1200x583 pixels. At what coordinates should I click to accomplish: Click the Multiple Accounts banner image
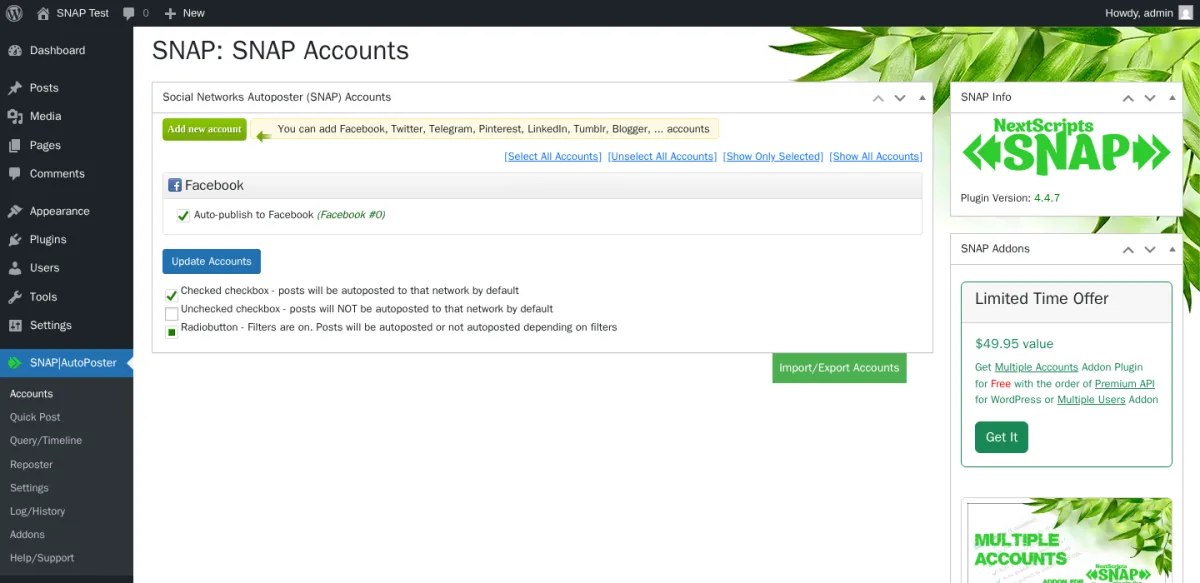click(x=1069, y=541)
